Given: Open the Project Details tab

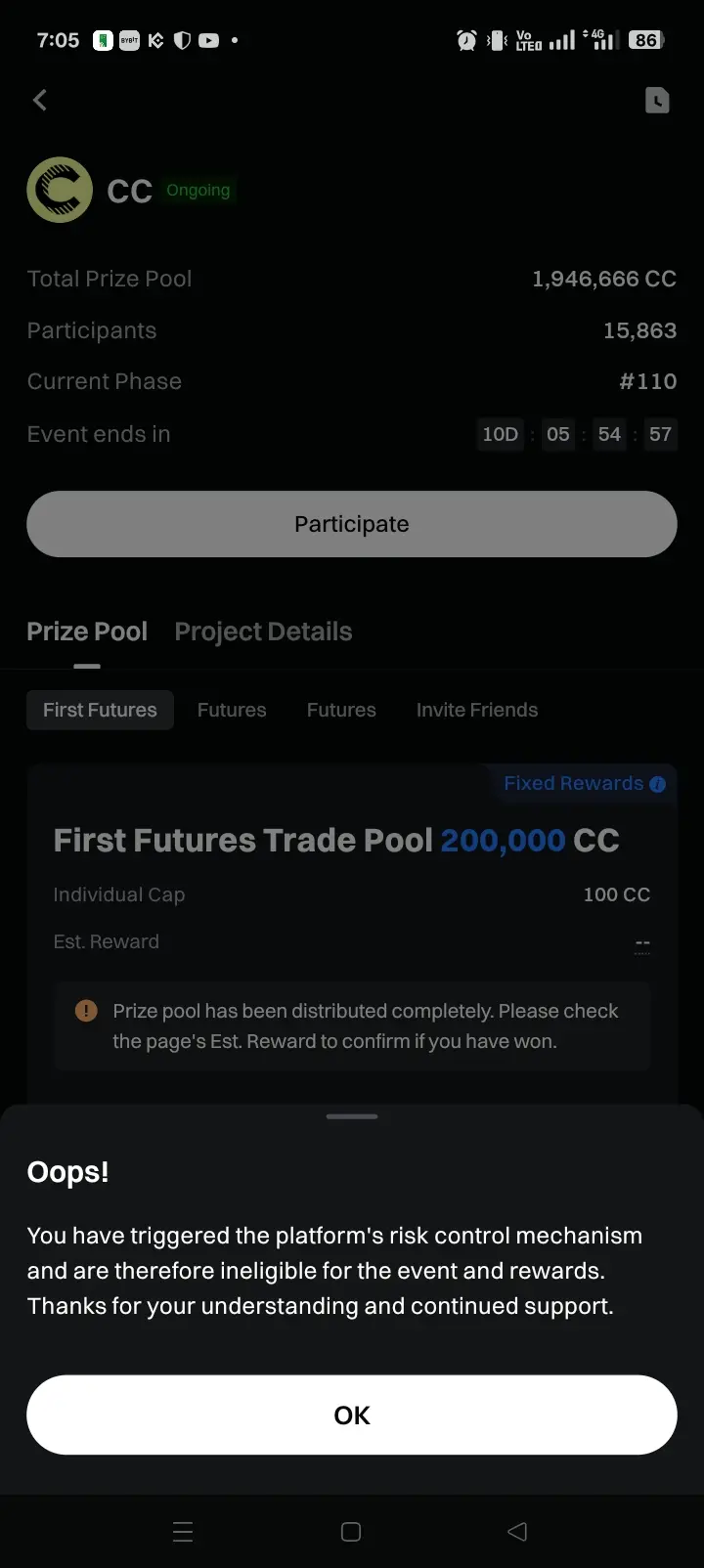Looking at the screenshot, I should [263, 632].
